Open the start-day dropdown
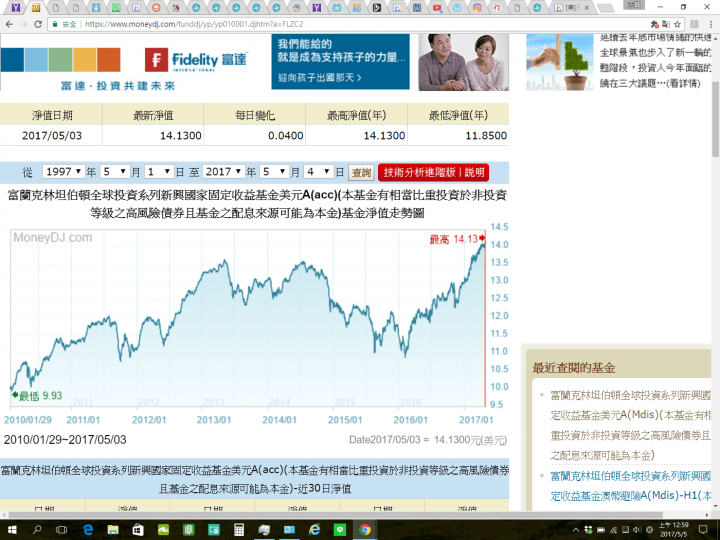Image resolution: width=720 pixels, height=540 pixels. (x=158, y=172)
